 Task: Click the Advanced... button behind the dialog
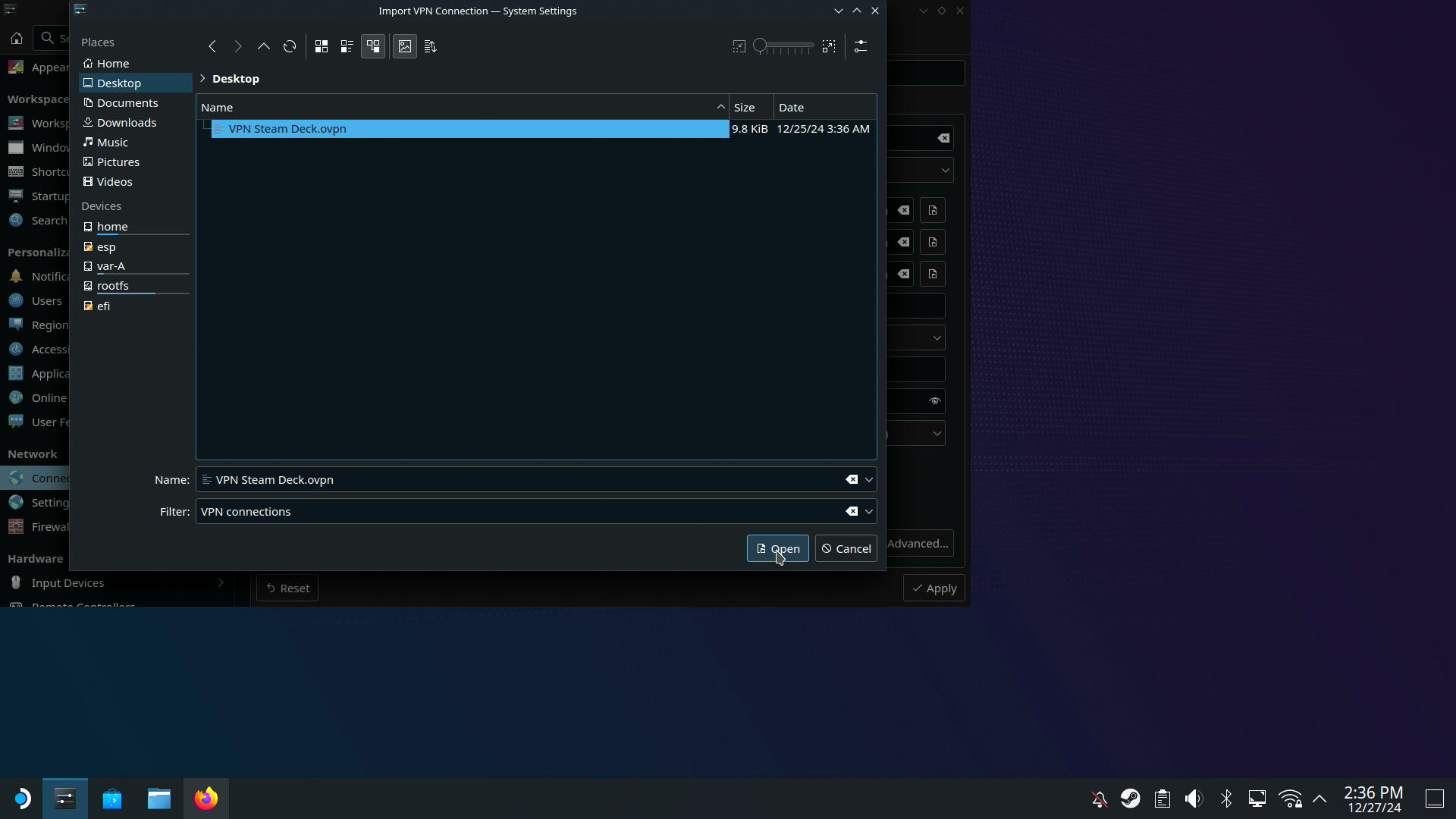[x=918, y=544]
